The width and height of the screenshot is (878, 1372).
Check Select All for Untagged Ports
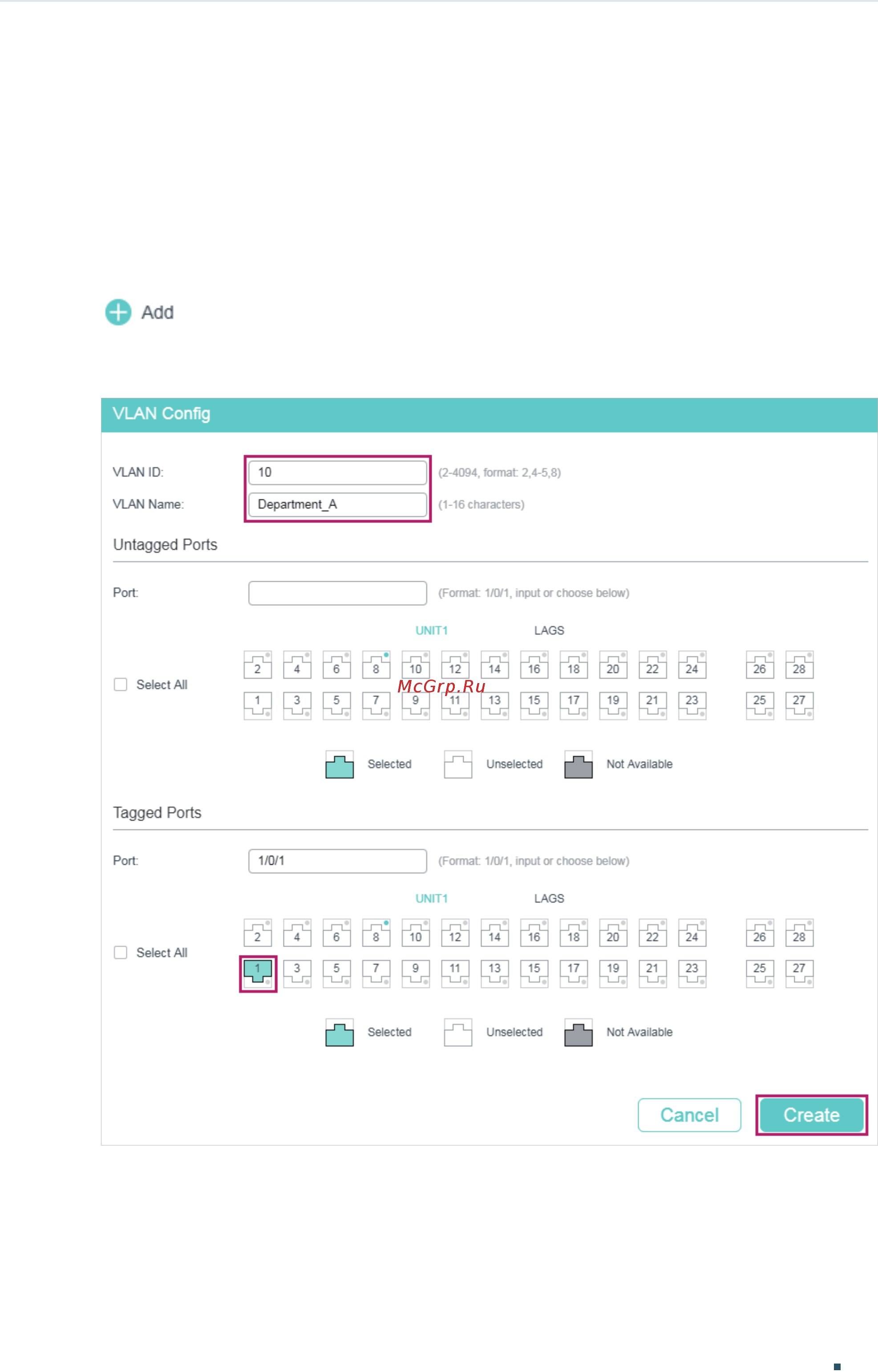coord(120,684)
